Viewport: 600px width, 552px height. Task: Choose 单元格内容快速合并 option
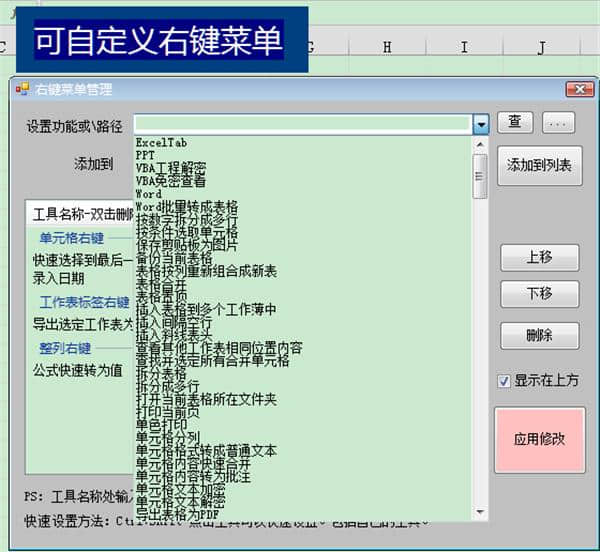194,464
